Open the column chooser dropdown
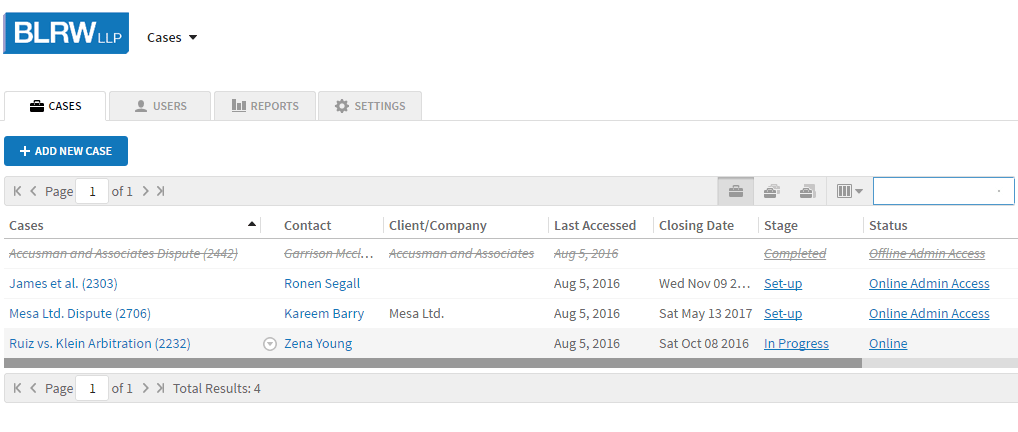Viewport: 1018px width, 432px height. 849,191
